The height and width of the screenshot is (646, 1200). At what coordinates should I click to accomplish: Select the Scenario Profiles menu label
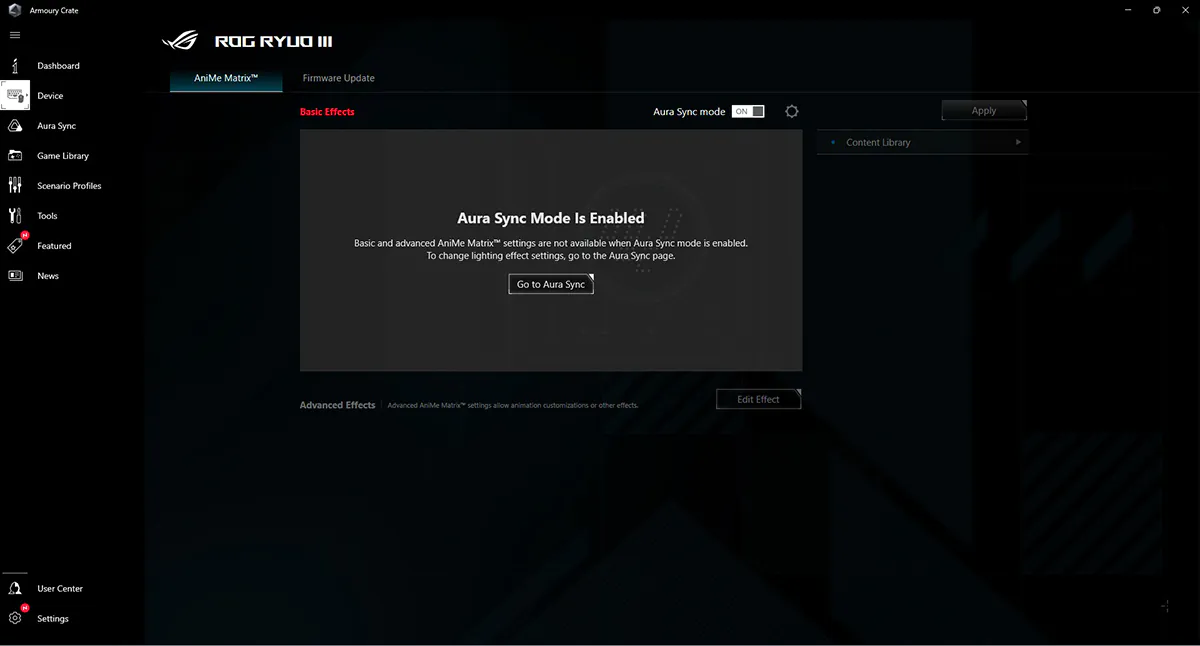tap(69, 186)
